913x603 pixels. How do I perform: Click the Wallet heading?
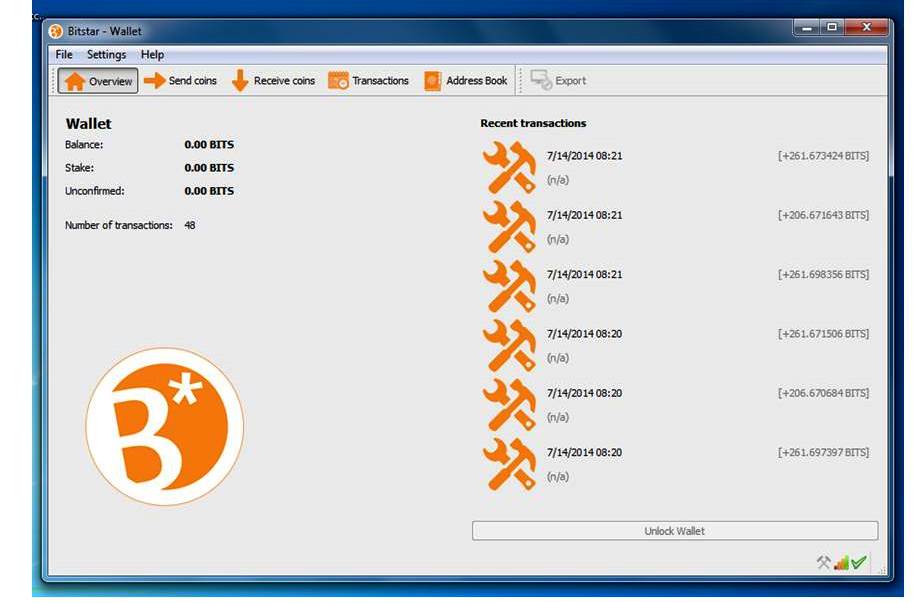coord(89,124)
